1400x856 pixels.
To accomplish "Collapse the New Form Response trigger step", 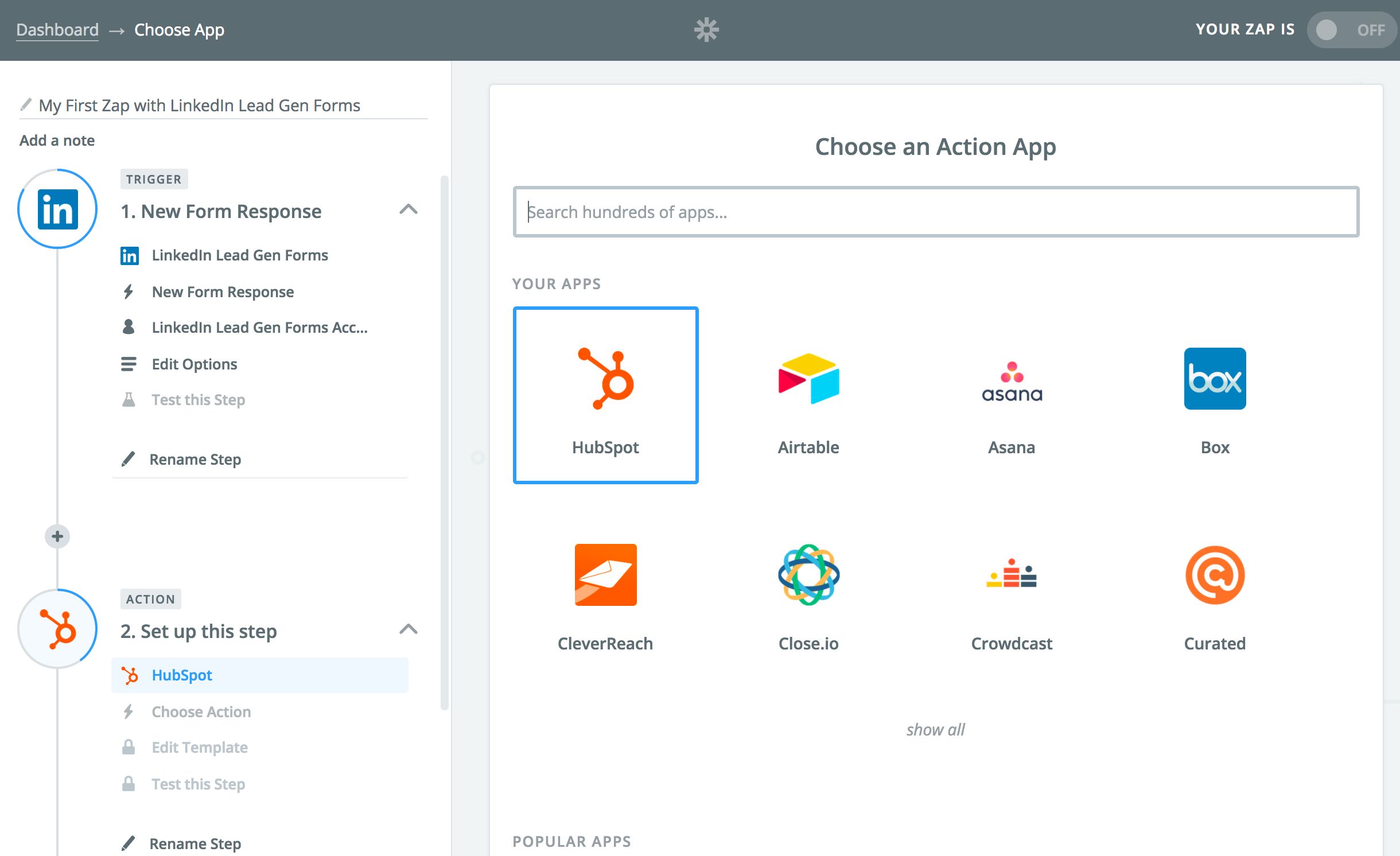I will click(x=408, y=209).
